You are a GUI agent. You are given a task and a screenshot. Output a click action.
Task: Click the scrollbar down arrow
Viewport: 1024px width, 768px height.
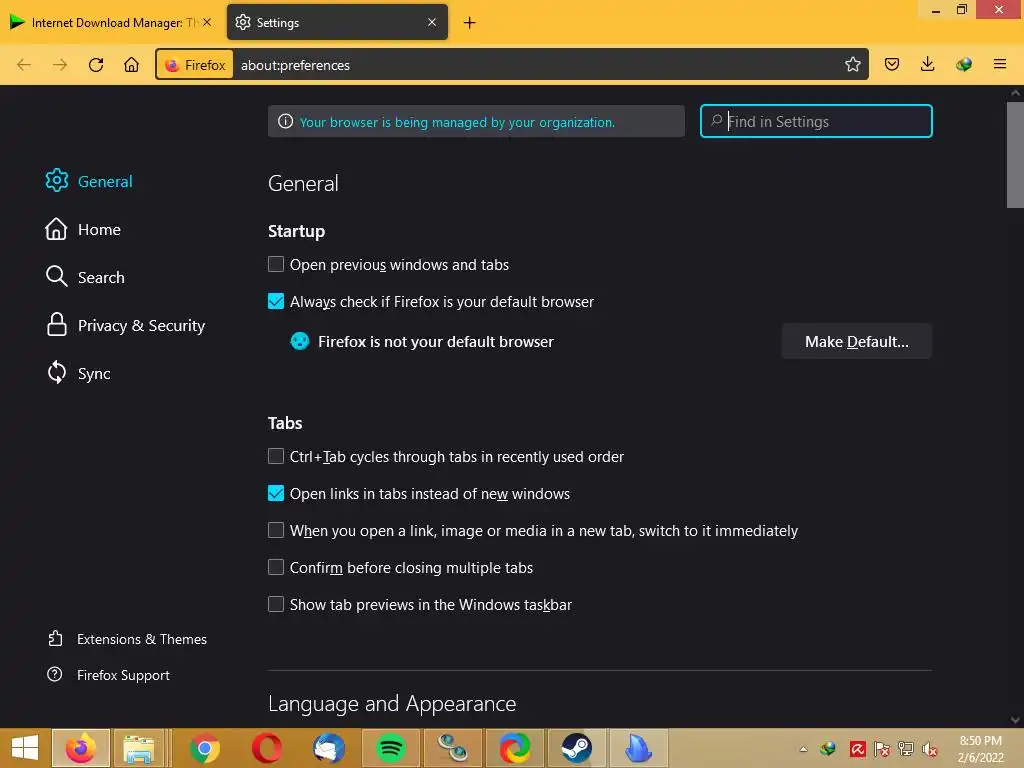pyautogui.click(x=1015, y=720)
